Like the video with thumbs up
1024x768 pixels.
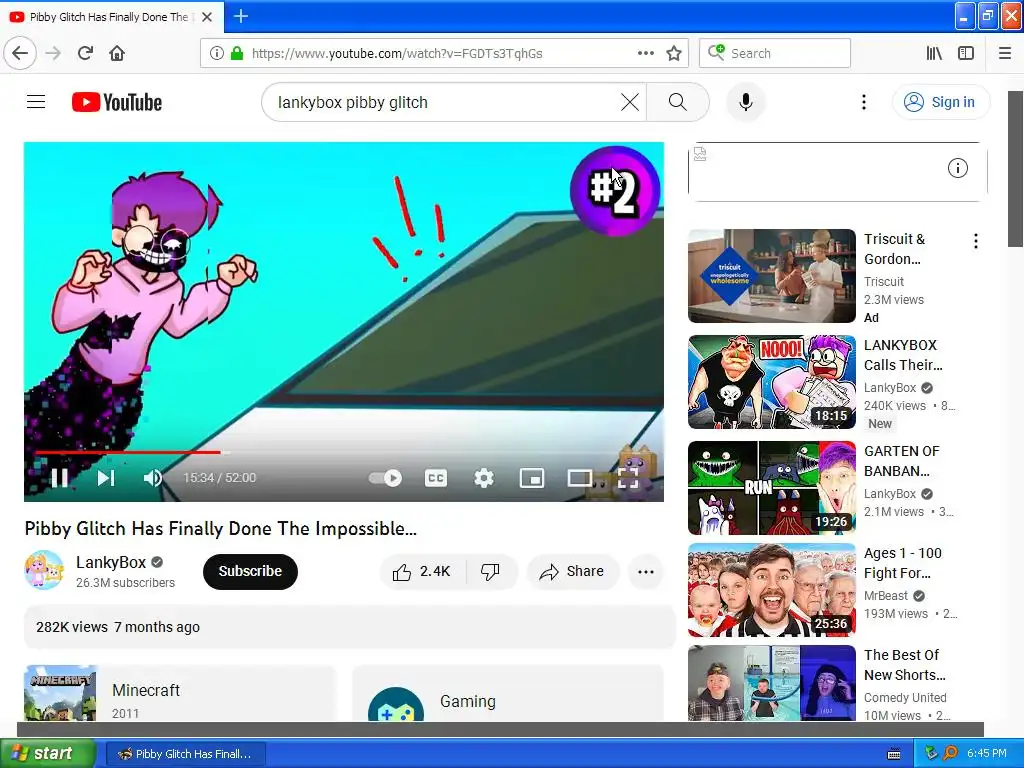click(423, 571)
